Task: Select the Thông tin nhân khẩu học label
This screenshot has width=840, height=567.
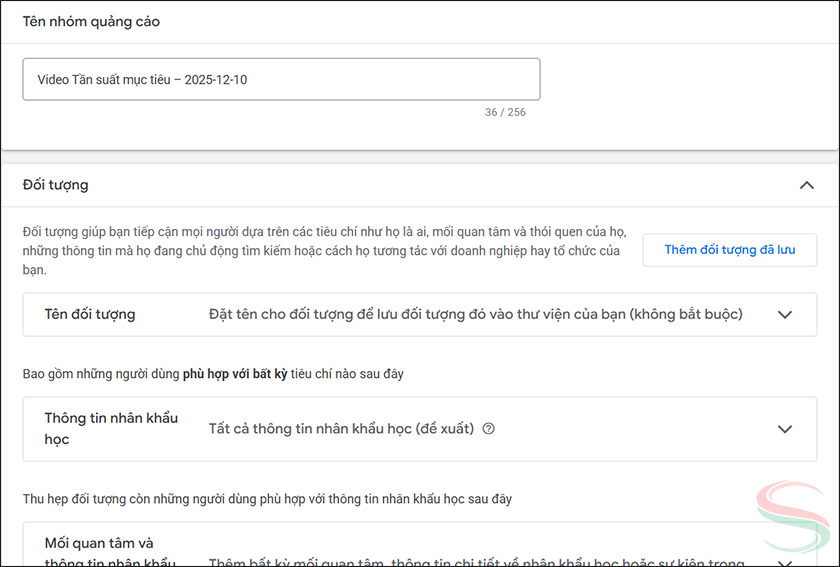Action: click(110, 428)
